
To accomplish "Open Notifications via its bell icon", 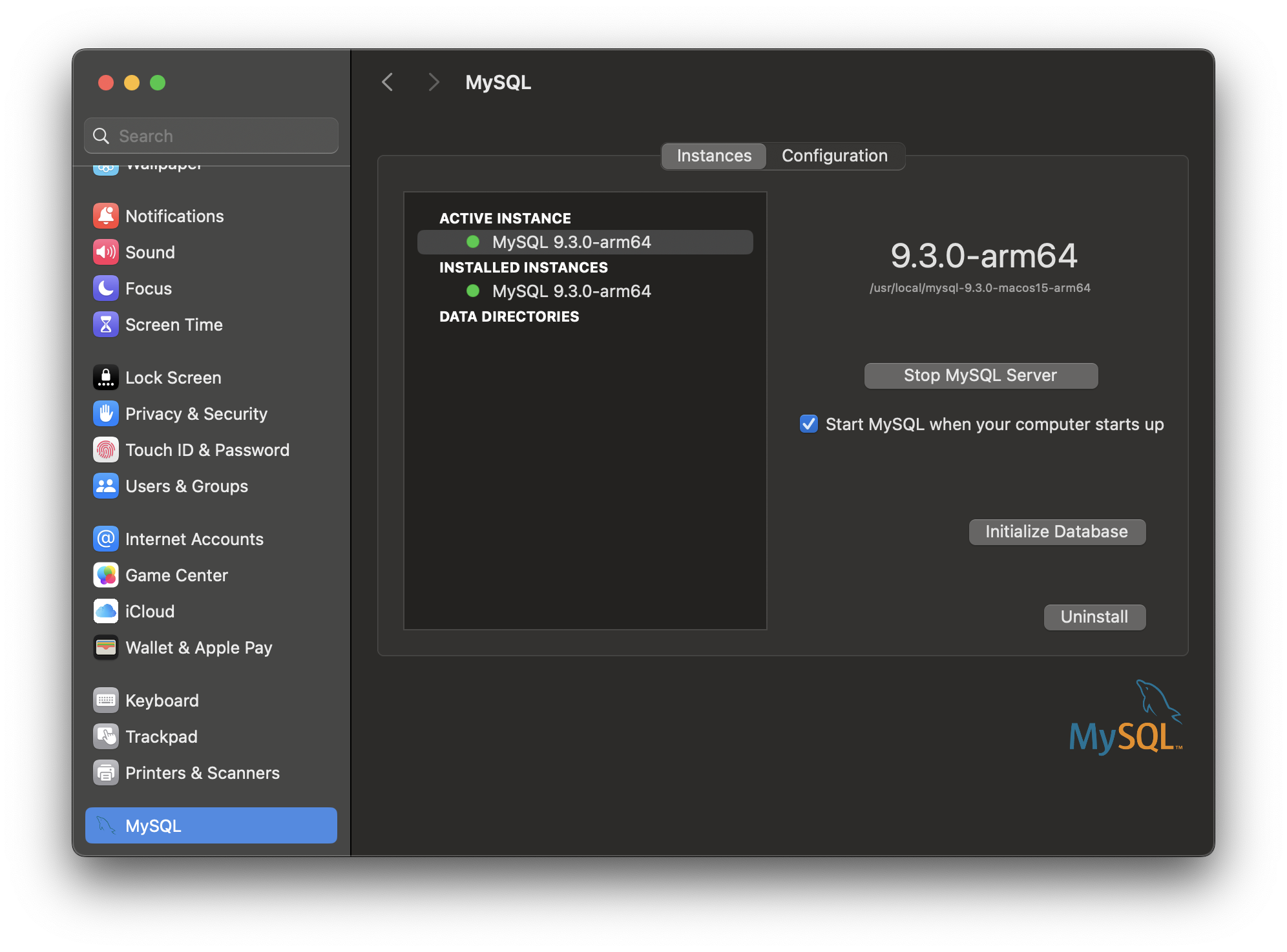I will [x=105, y=216].
